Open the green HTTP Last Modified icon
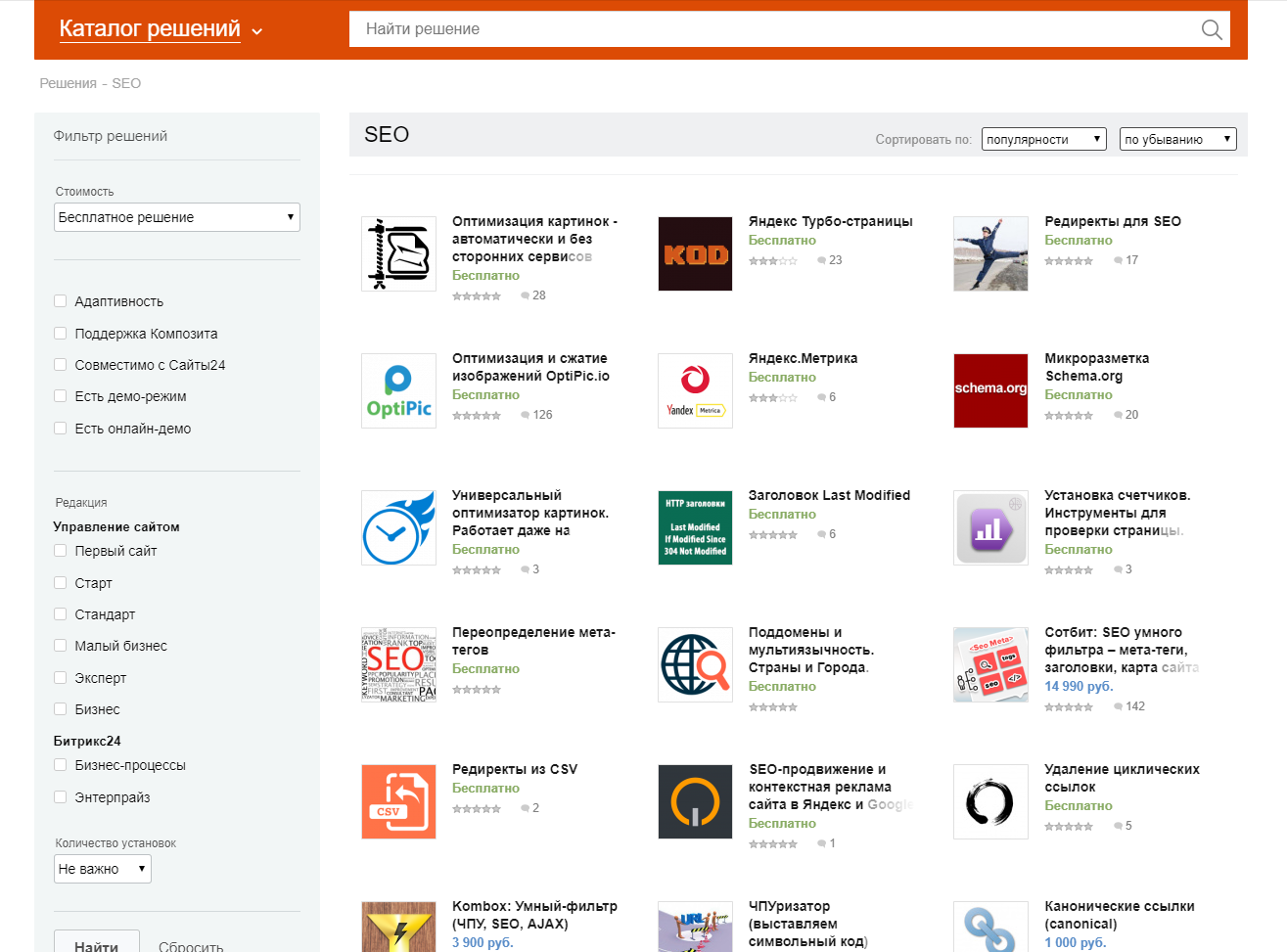 (x=695, y=527)
